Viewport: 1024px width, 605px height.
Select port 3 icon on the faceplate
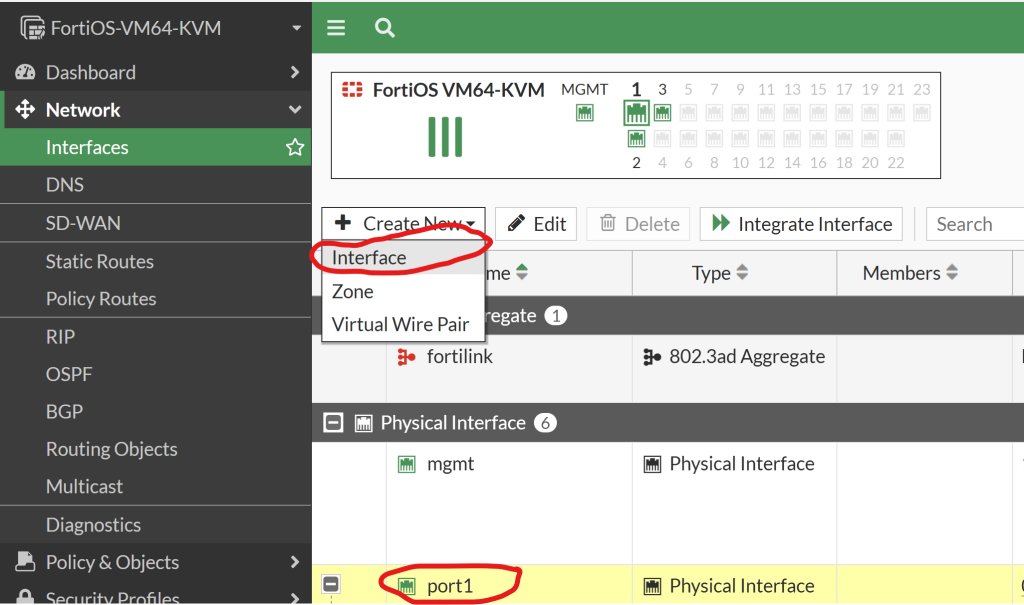tap(662, 113)
